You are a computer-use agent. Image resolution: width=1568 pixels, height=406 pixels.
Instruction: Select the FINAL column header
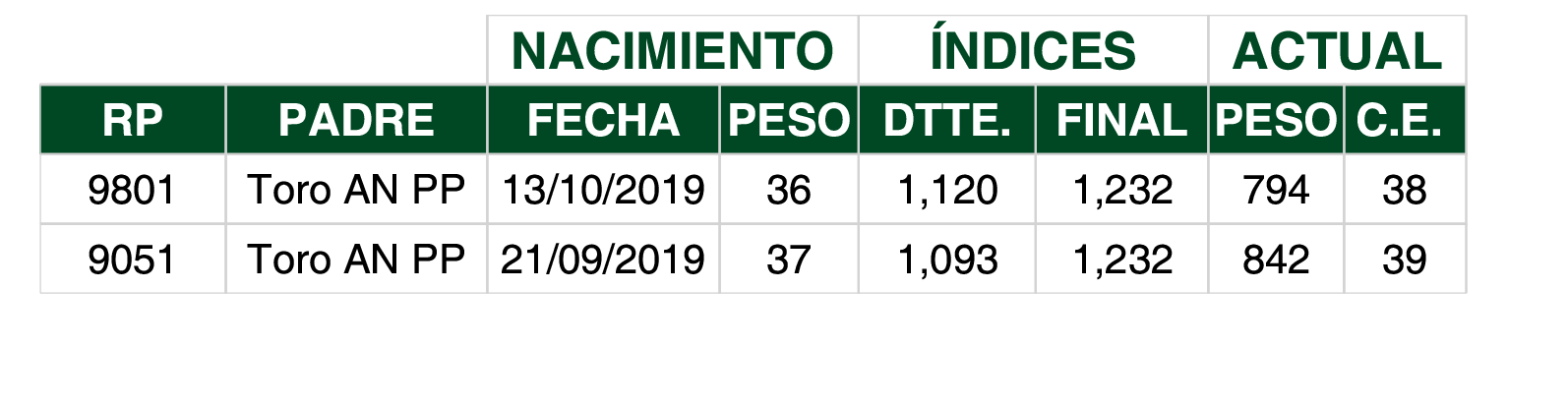coord(1121,120)
